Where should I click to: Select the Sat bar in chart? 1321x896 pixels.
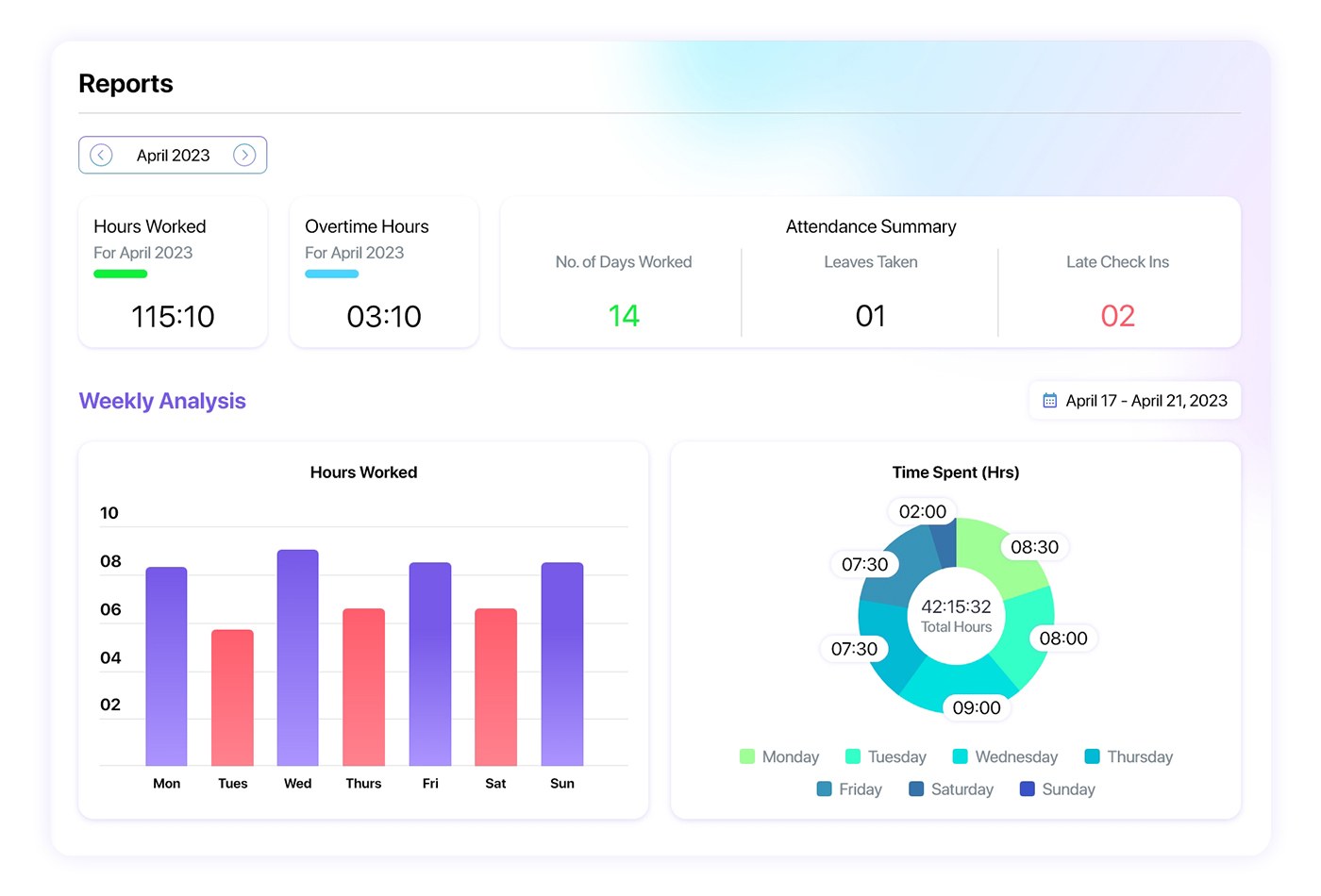click(496, 687)
